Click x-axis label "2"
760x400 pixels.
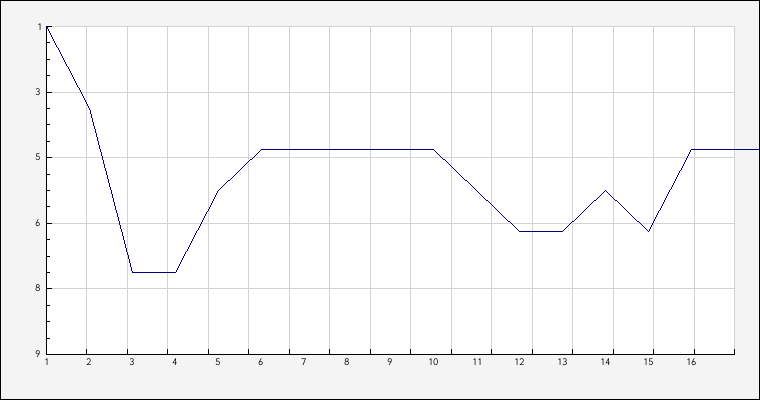[x=89, y=362]
